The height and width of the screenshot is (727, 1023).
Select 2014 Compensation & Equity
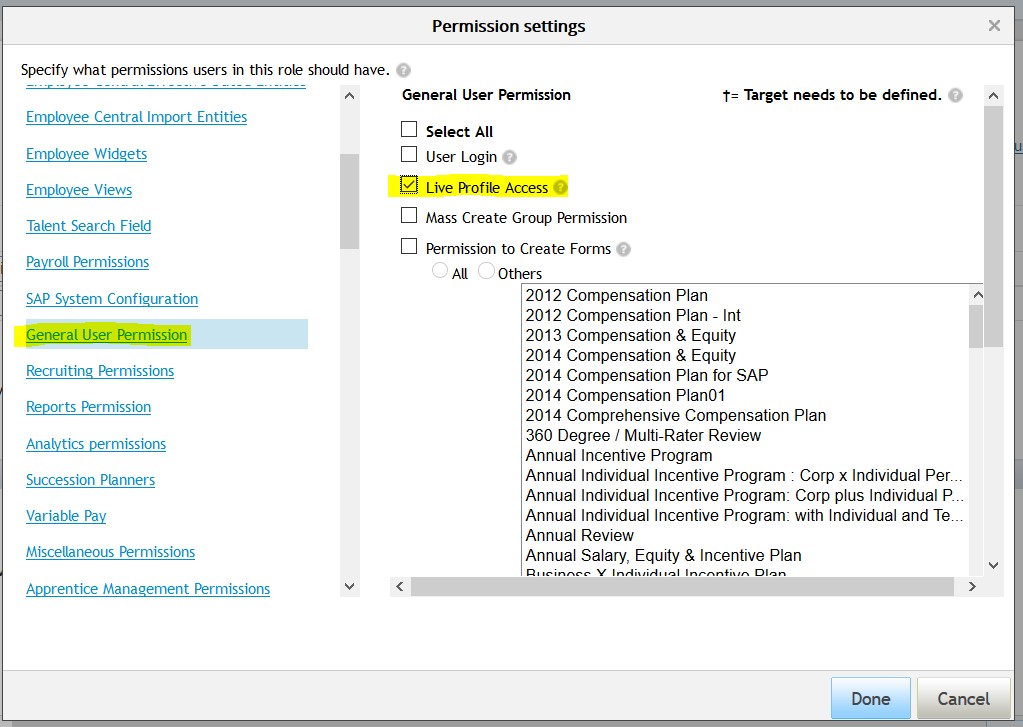630,356
